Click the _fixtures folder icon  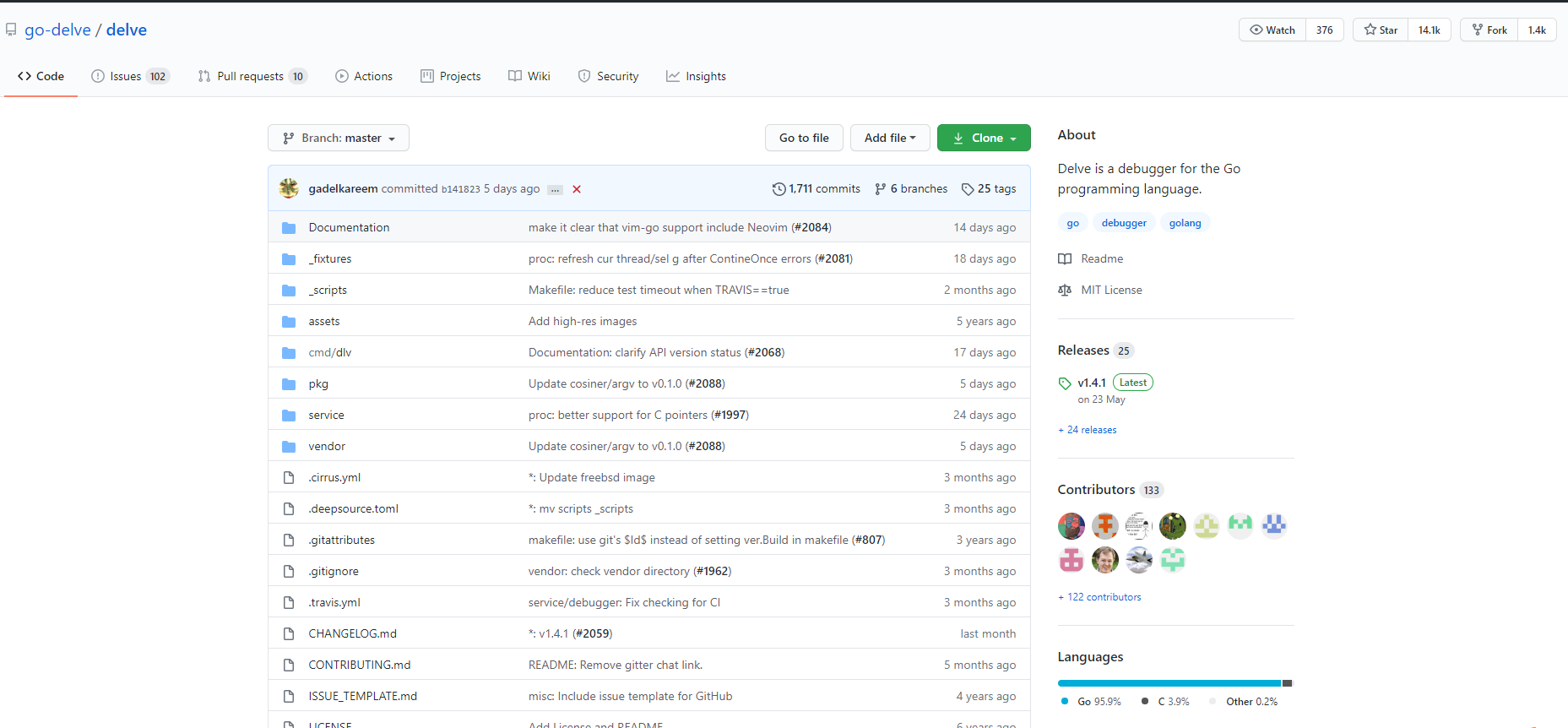[289, 259]
